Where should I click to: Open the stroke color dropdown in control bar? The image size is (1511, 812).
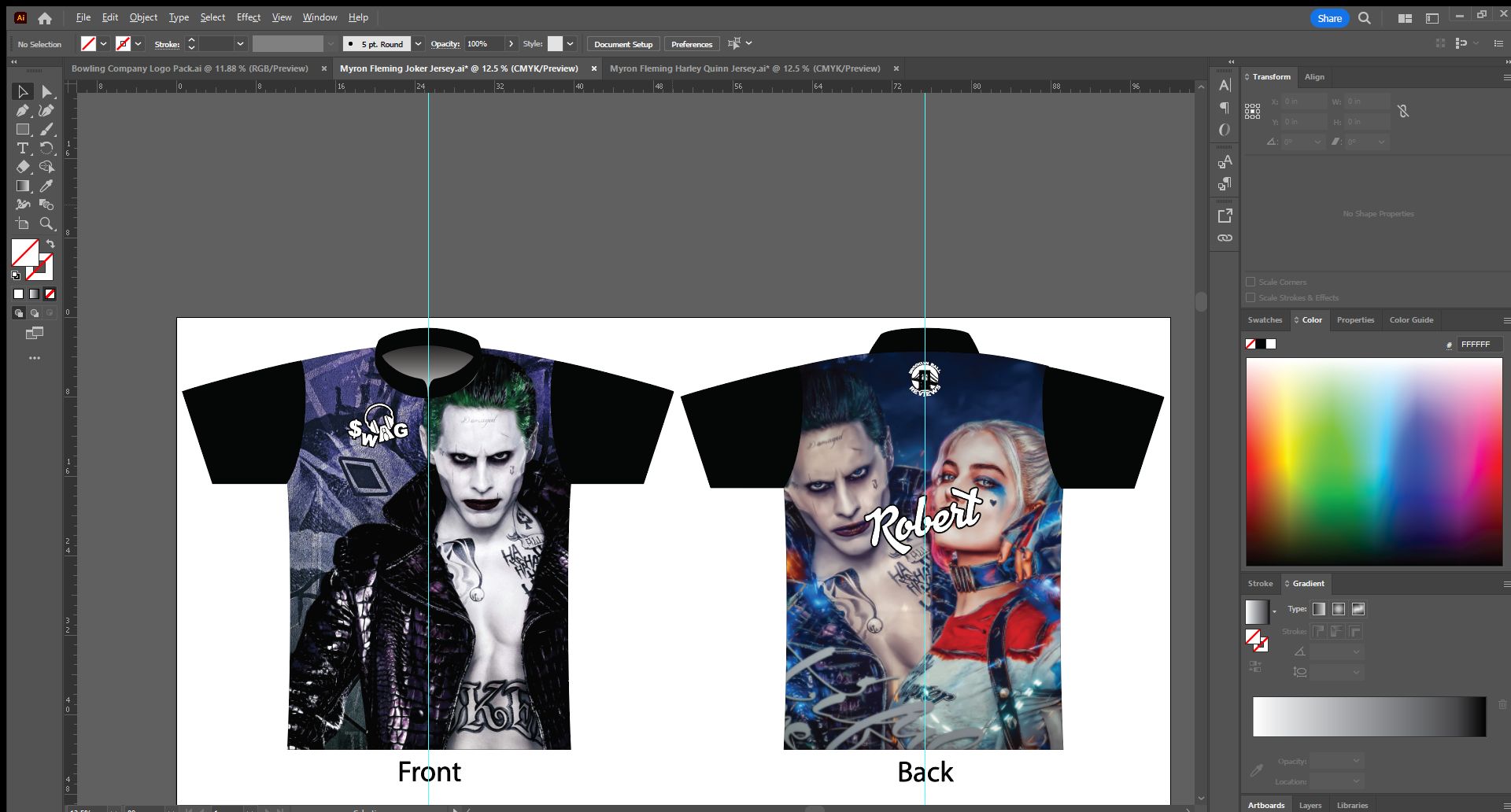(139, 44)
